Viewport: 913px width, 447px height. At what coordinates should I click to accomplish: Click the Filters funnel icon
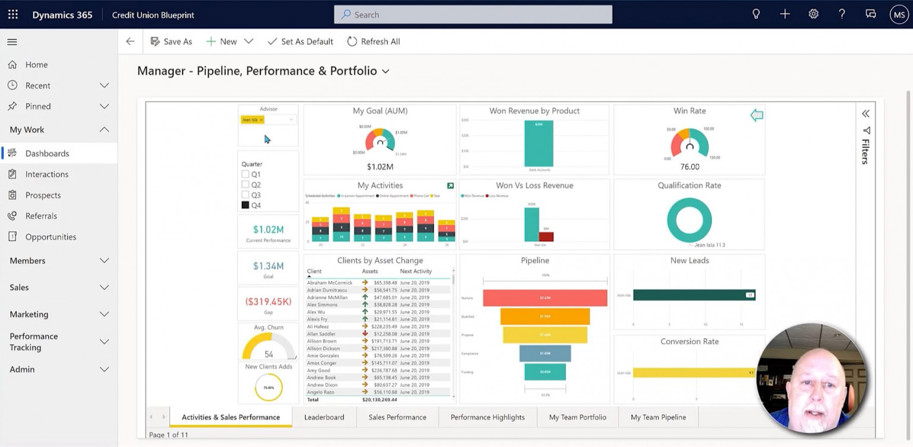[x=866, y=130]
